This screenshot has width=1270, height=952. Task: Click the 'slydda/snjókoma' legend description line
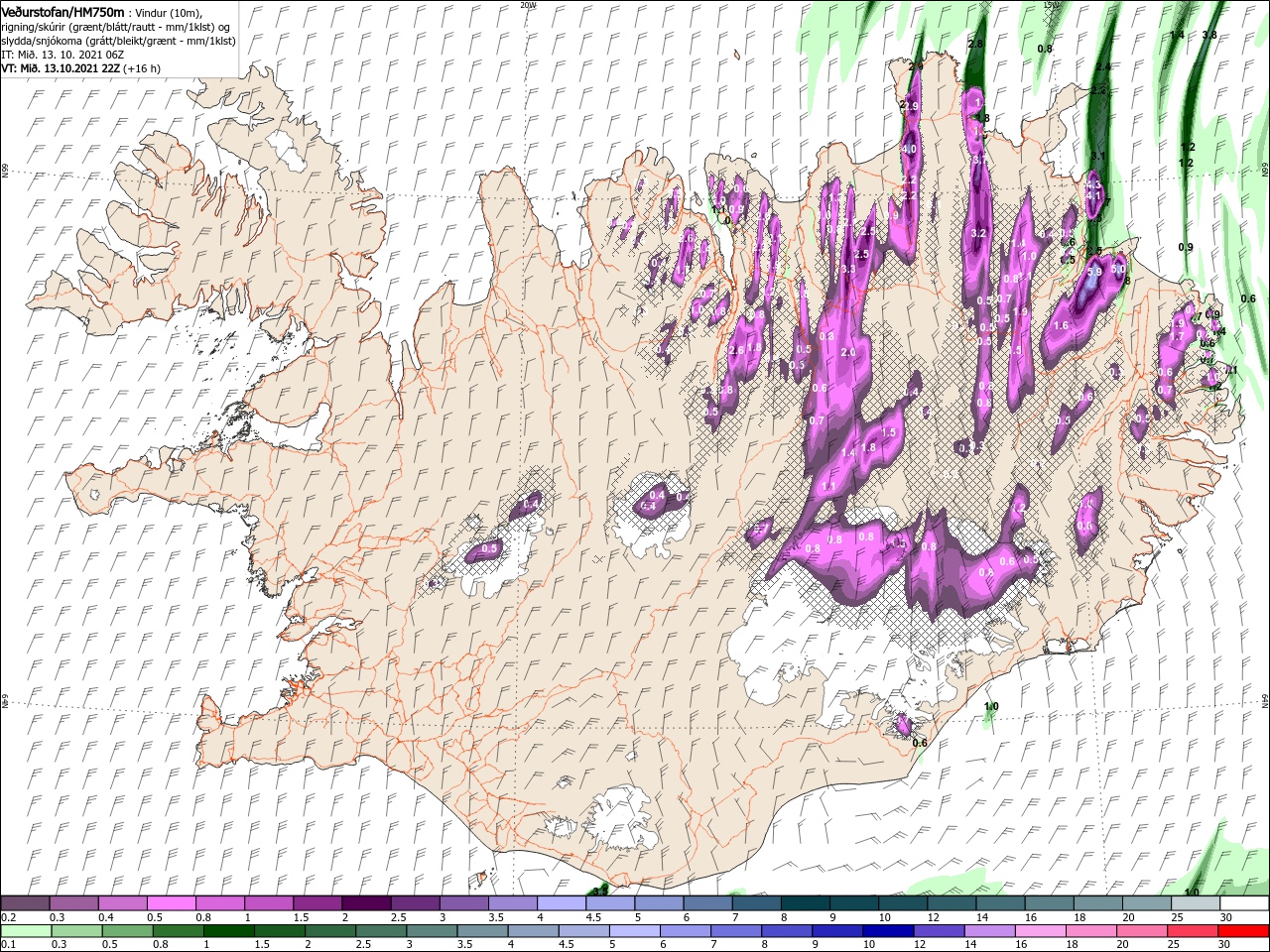118,41
